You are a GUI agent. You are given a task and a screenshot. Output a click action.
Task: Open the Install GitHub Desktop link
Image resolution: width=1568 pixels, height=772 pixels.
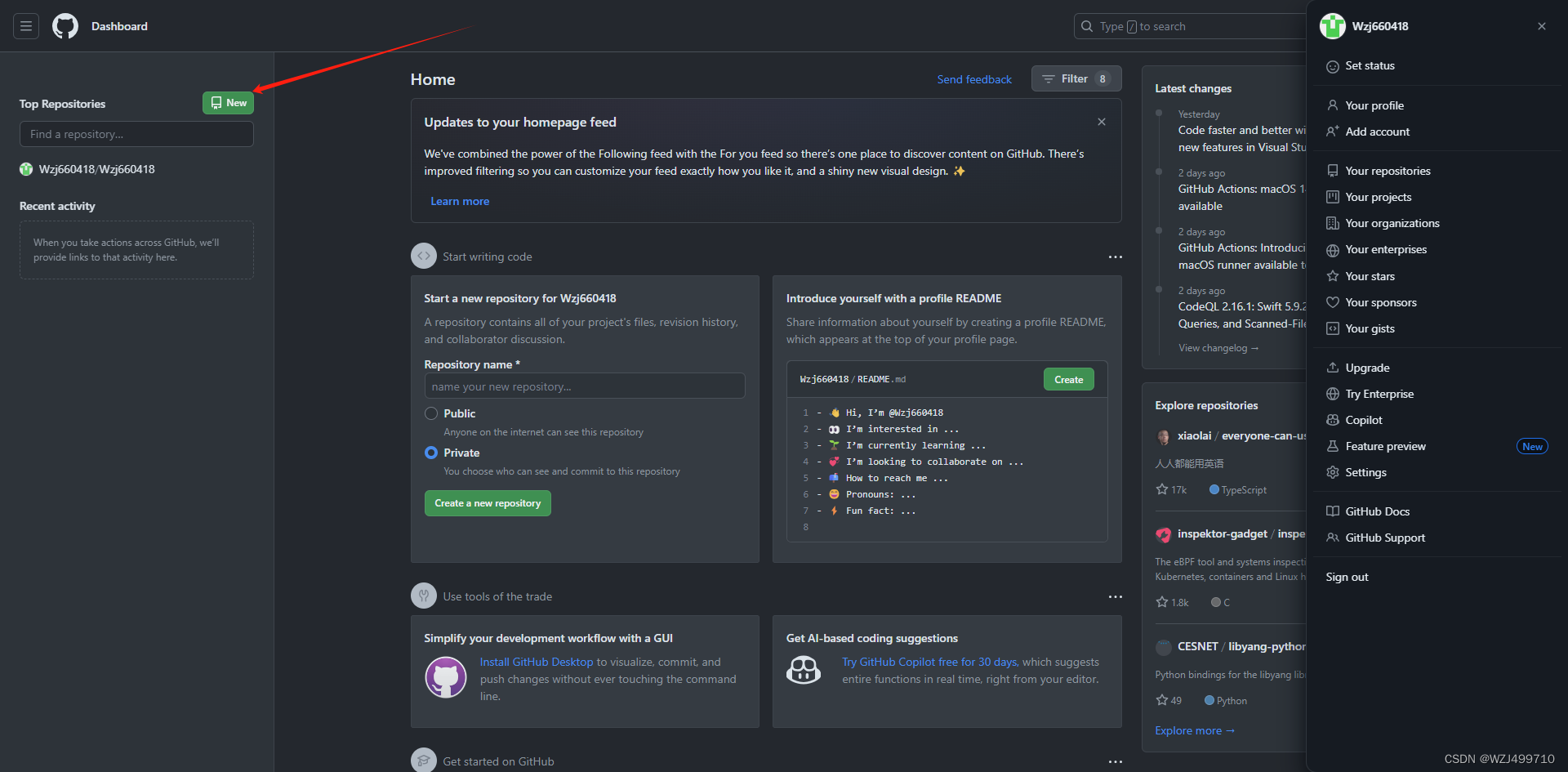point(537,662)
